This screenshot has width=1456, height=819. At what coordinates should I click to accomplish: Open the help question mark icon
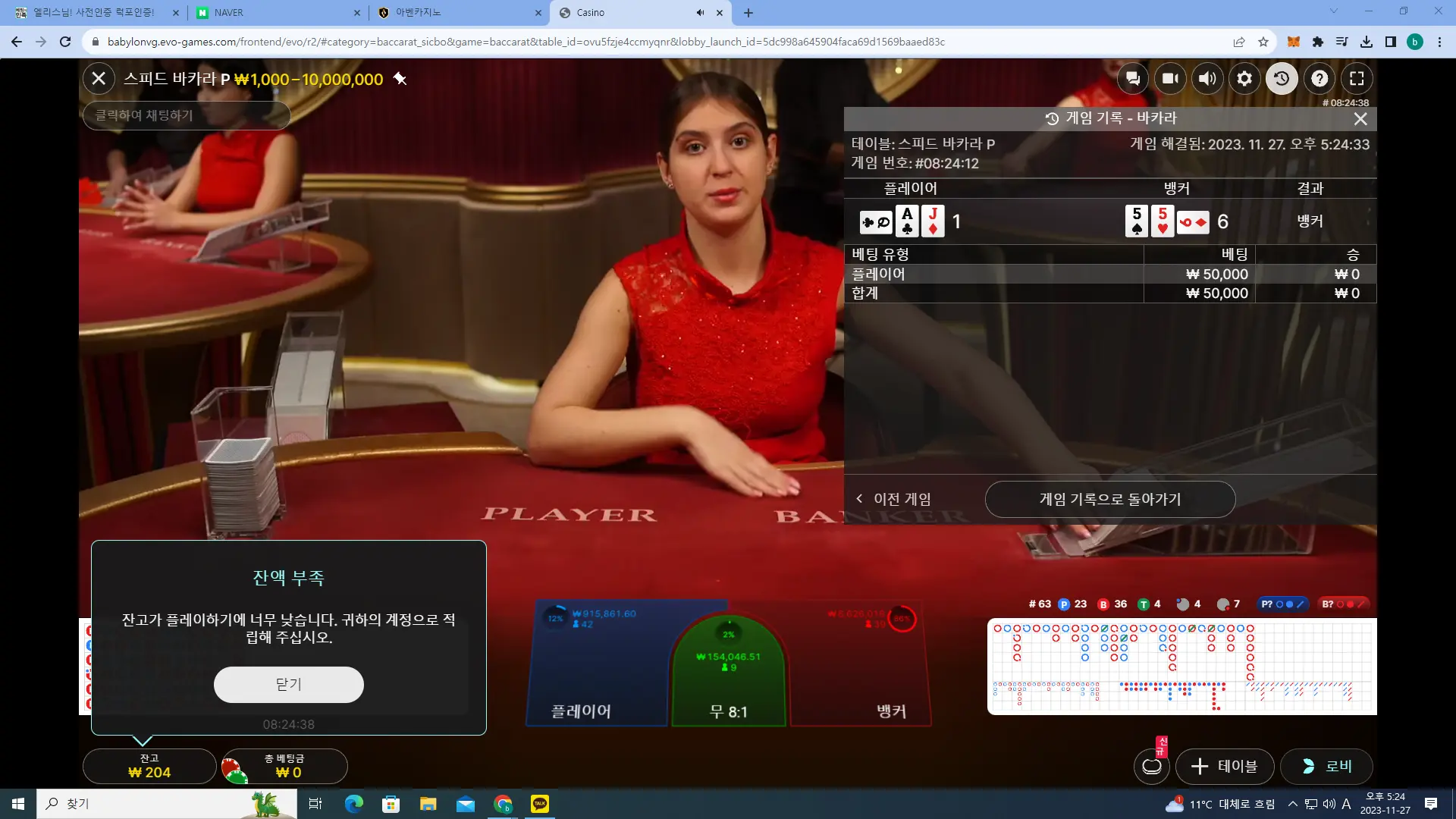[x=1319, y=78]
